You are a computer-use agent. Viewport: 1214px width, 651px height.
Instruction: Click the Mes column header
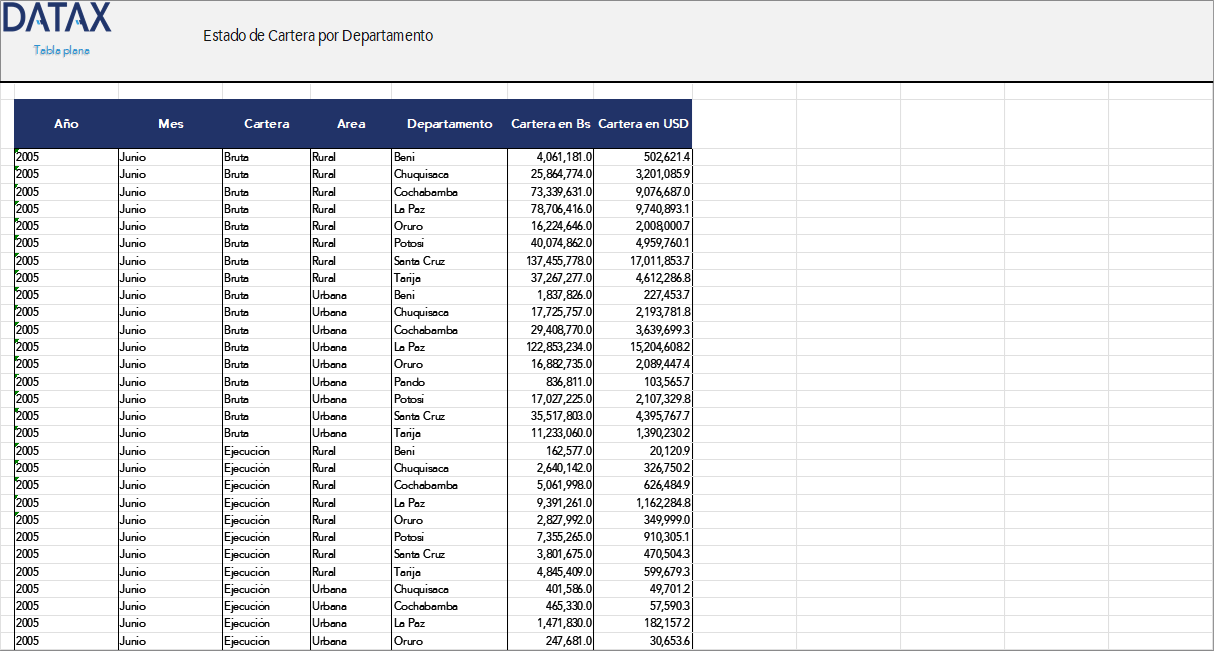click(170, 124)
